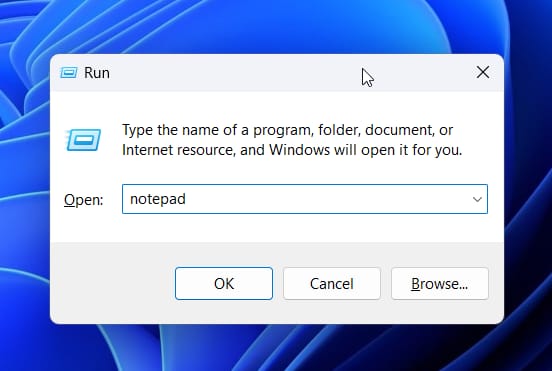Click the "Type the name of a program" description
The width and height of the screenshot is (552, 371).
coord(292,140)
